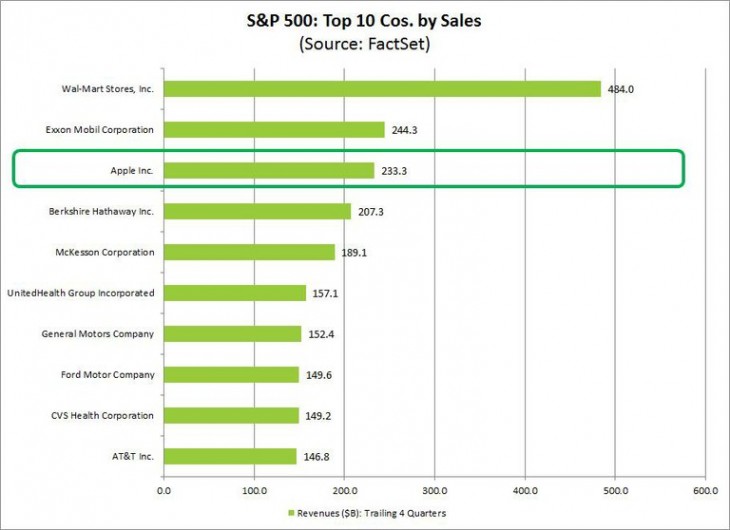Select the 233.3 data label
The height and width of the screenshot is (530, 730).
[x=393, y=171]
